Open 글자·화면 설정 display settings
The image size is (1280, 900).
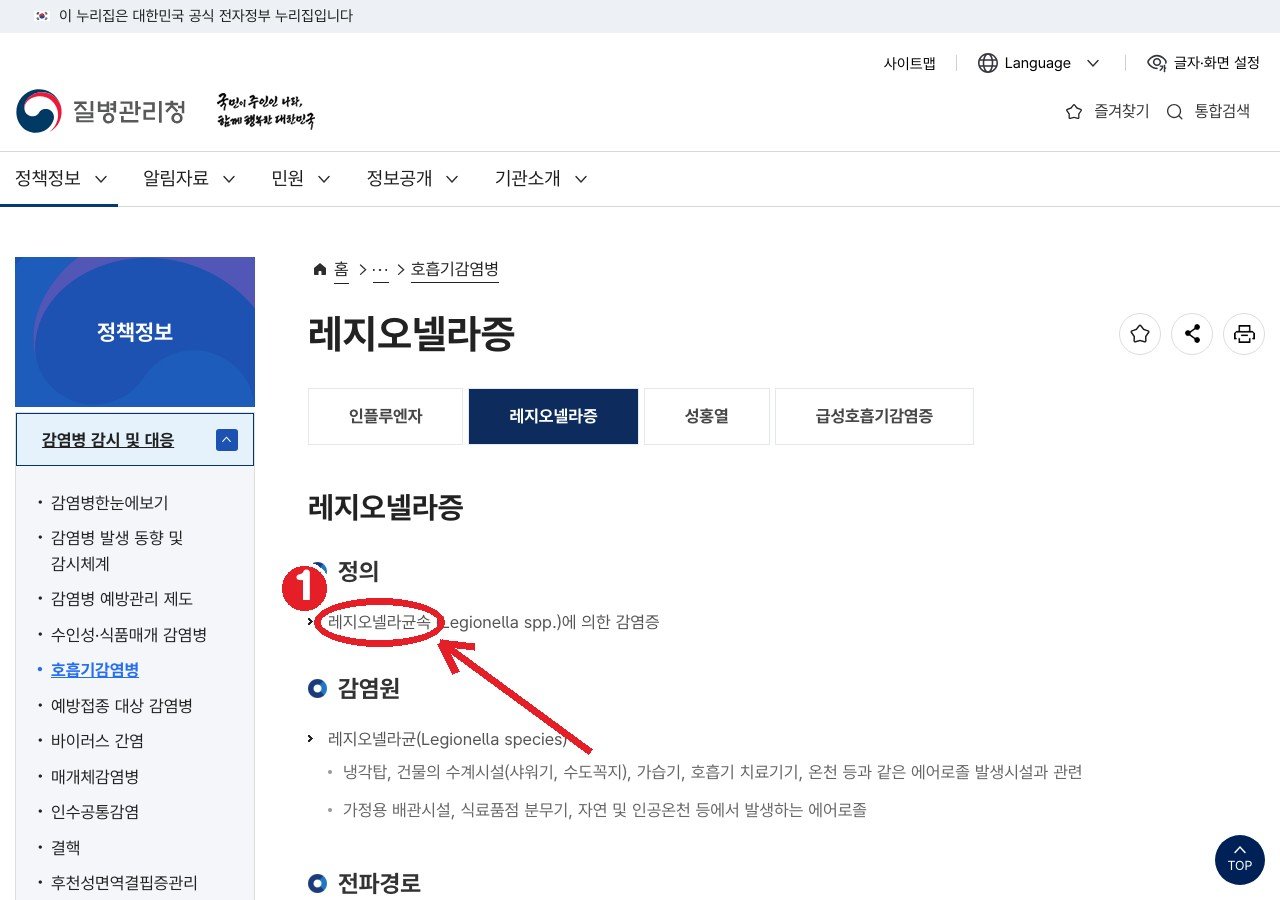click(1203, 63)
